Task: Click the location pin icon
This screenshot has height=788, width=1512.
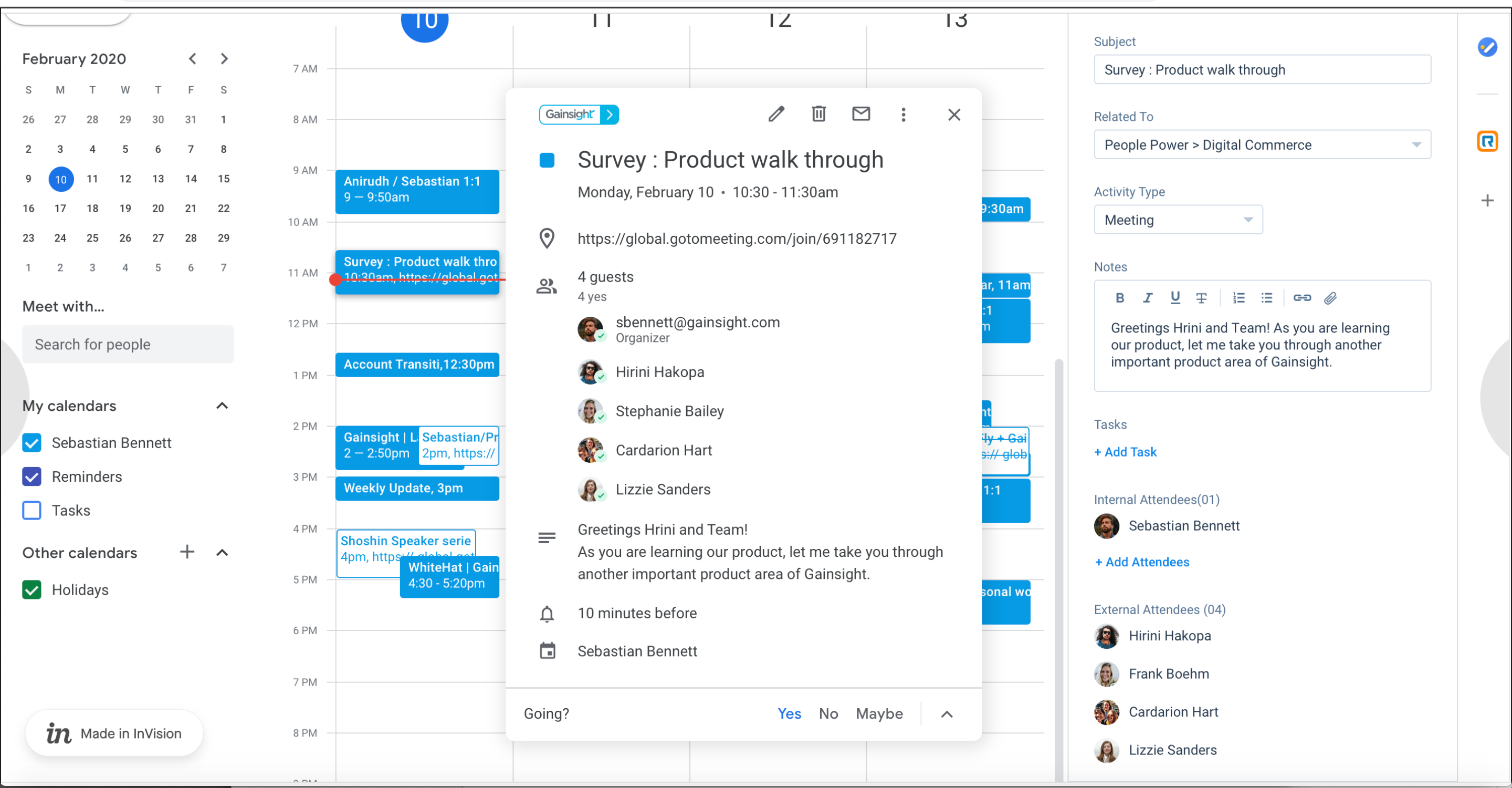Action: 547,239
